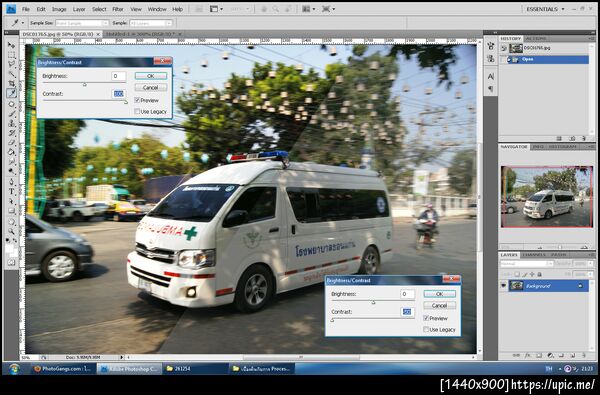Select the Path Selection tool
Screen dimensions: 600x395
coord(11,202)
